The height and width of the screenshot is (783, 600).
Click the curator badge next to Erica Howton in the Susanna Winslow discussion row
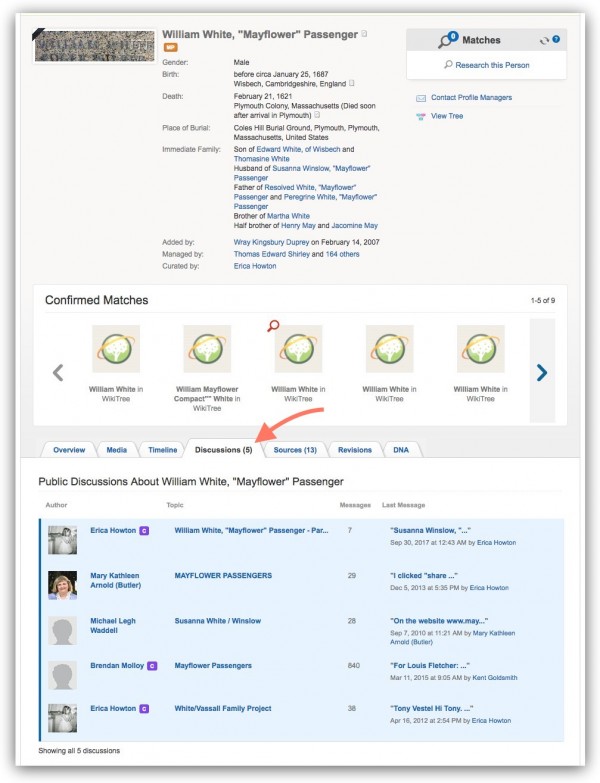[x=144, y=531]
